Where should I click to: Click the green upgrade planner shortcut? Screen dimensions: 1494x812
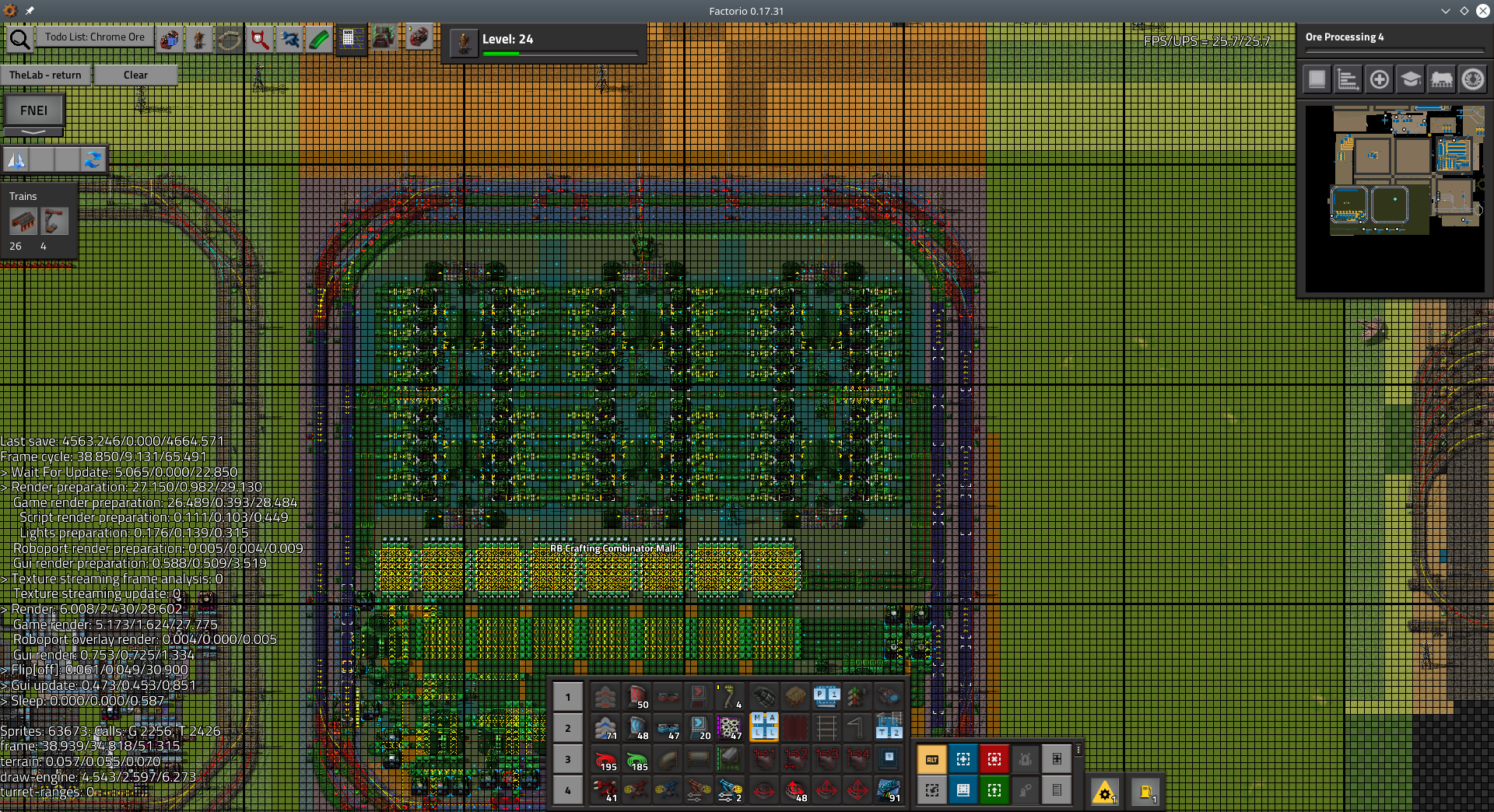[994, 790]
